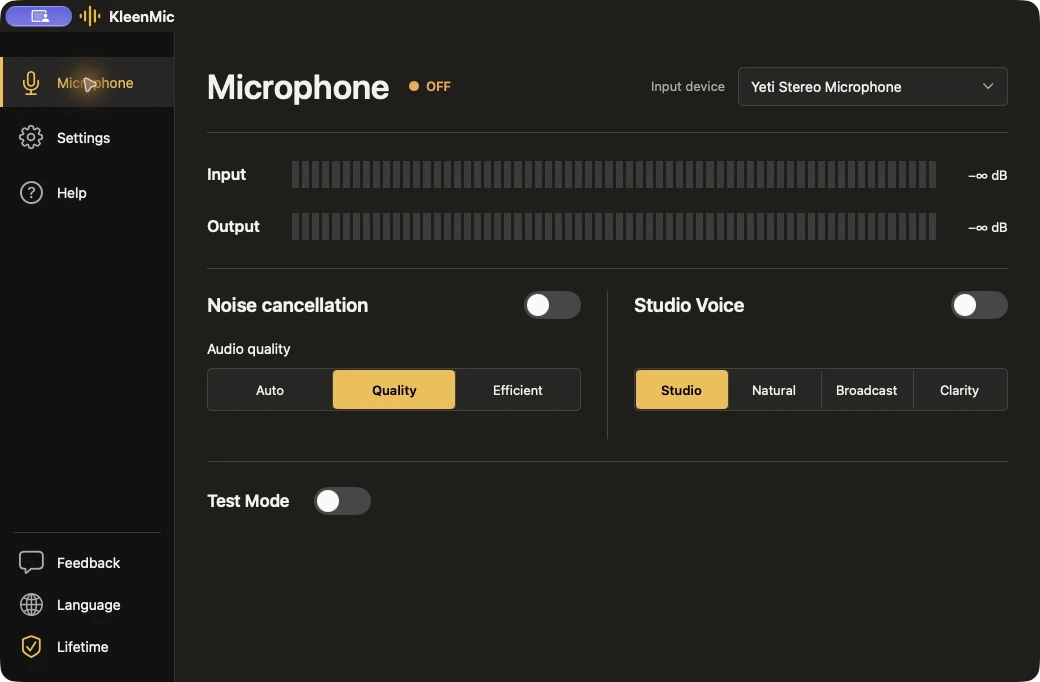1040x682 pixels.
Task: Choose the Studio voice preset
Action: pos(681,390)
